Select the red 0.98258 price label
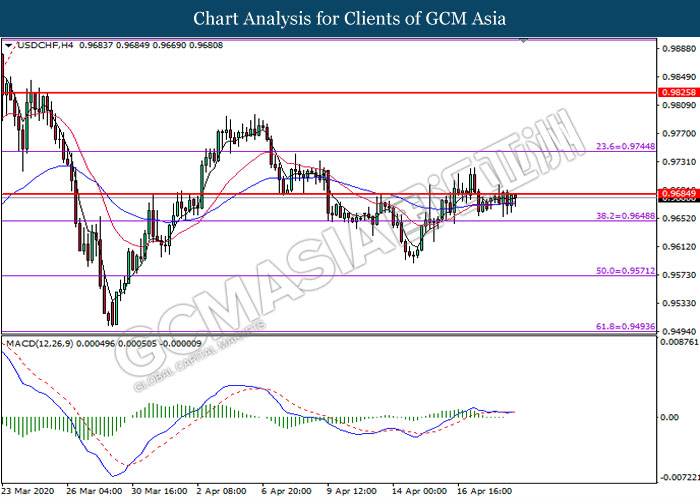 point(679,92)
